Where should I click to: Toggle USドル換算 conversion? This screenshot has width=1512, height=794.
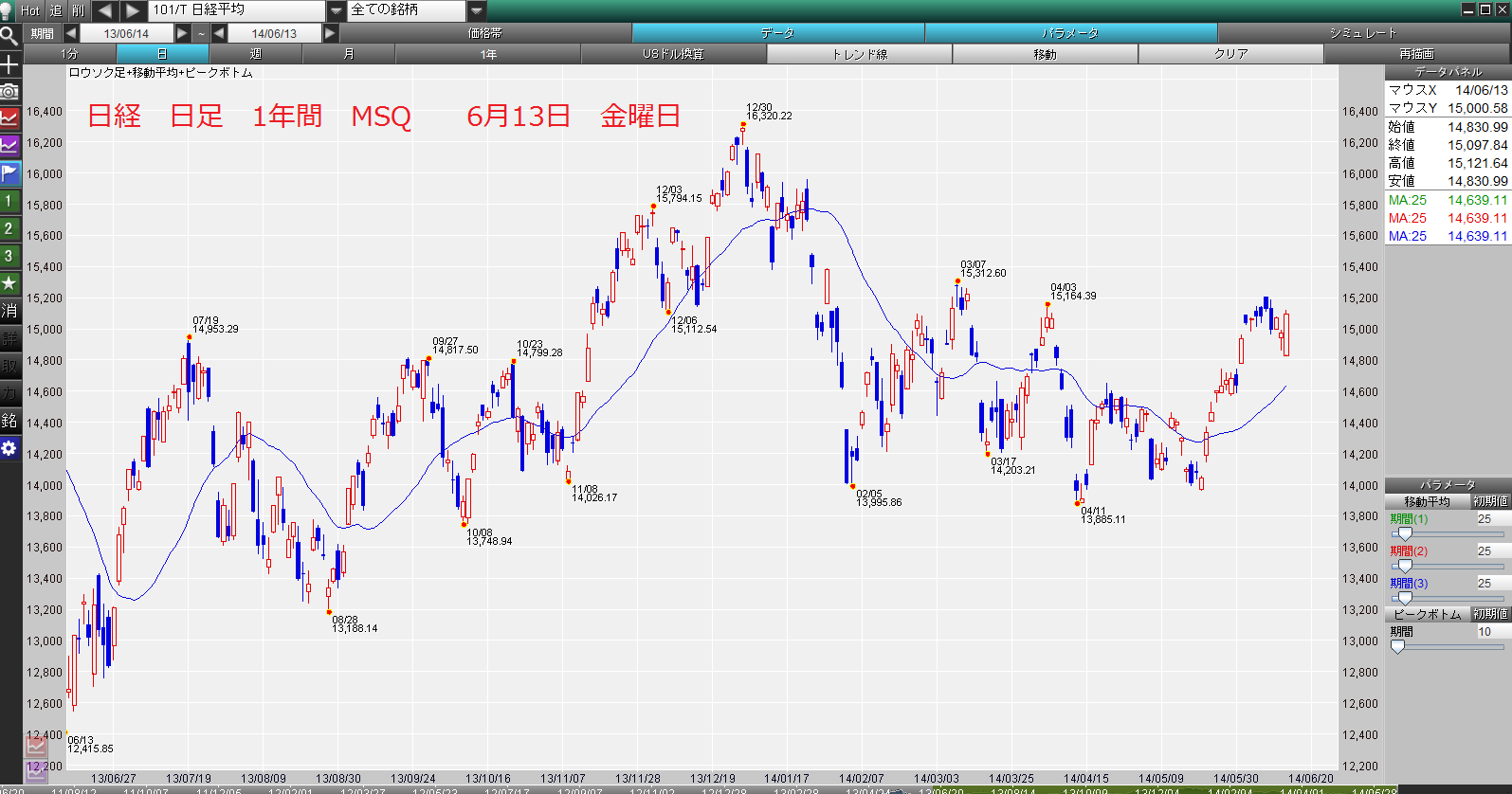673,54
